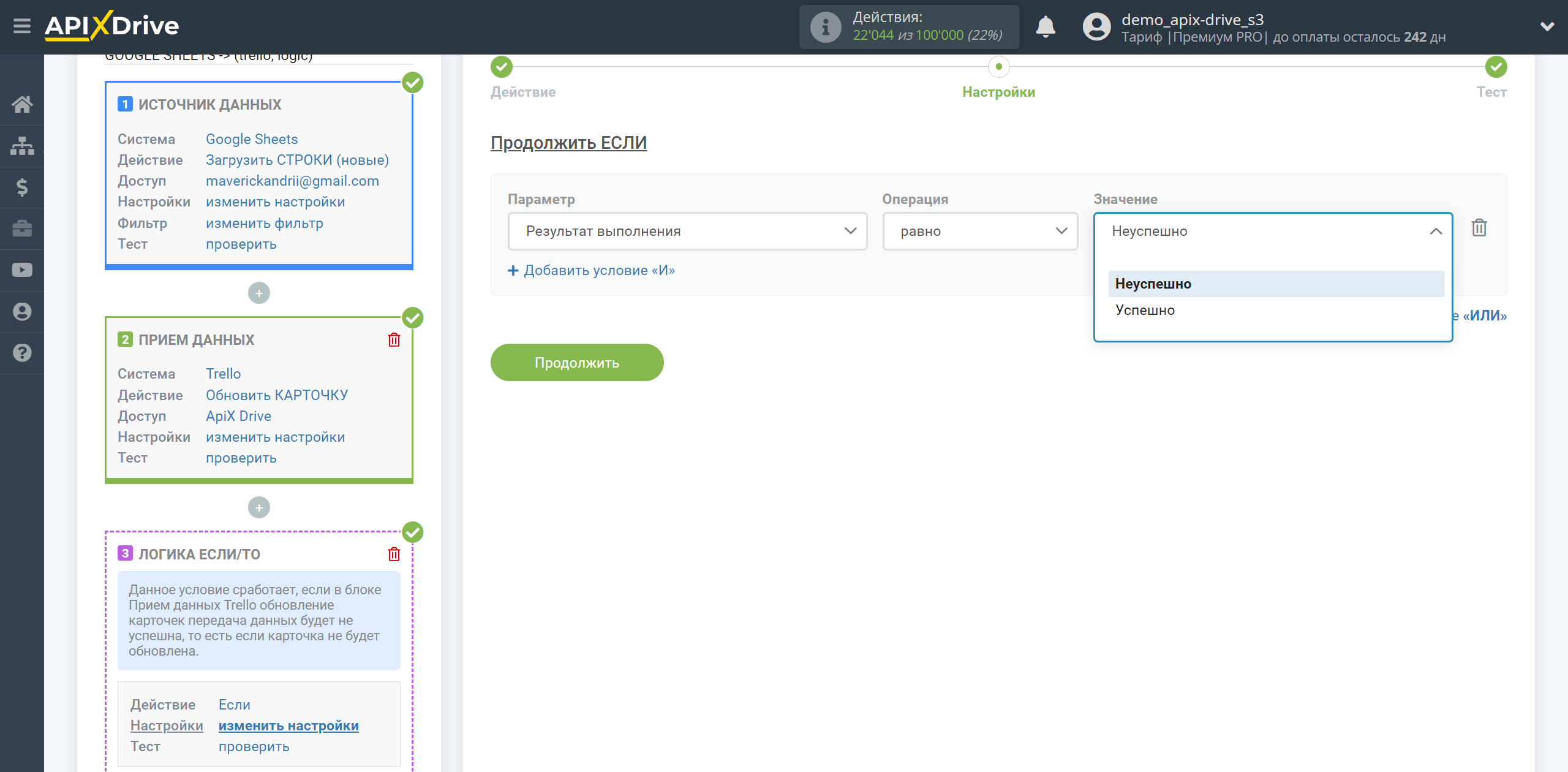Open Параметр dropdown Результат выполнения
1568x772 pixels.
pyautogui.click(x=687, y=231)
